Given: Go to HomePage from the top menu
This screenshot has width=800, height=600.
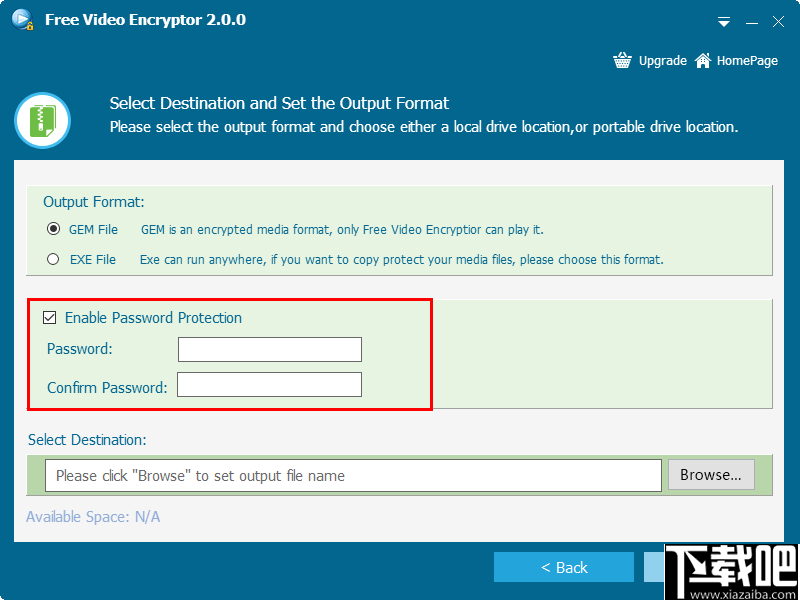Looking at the screenshot, I should (x=745, y=60).
